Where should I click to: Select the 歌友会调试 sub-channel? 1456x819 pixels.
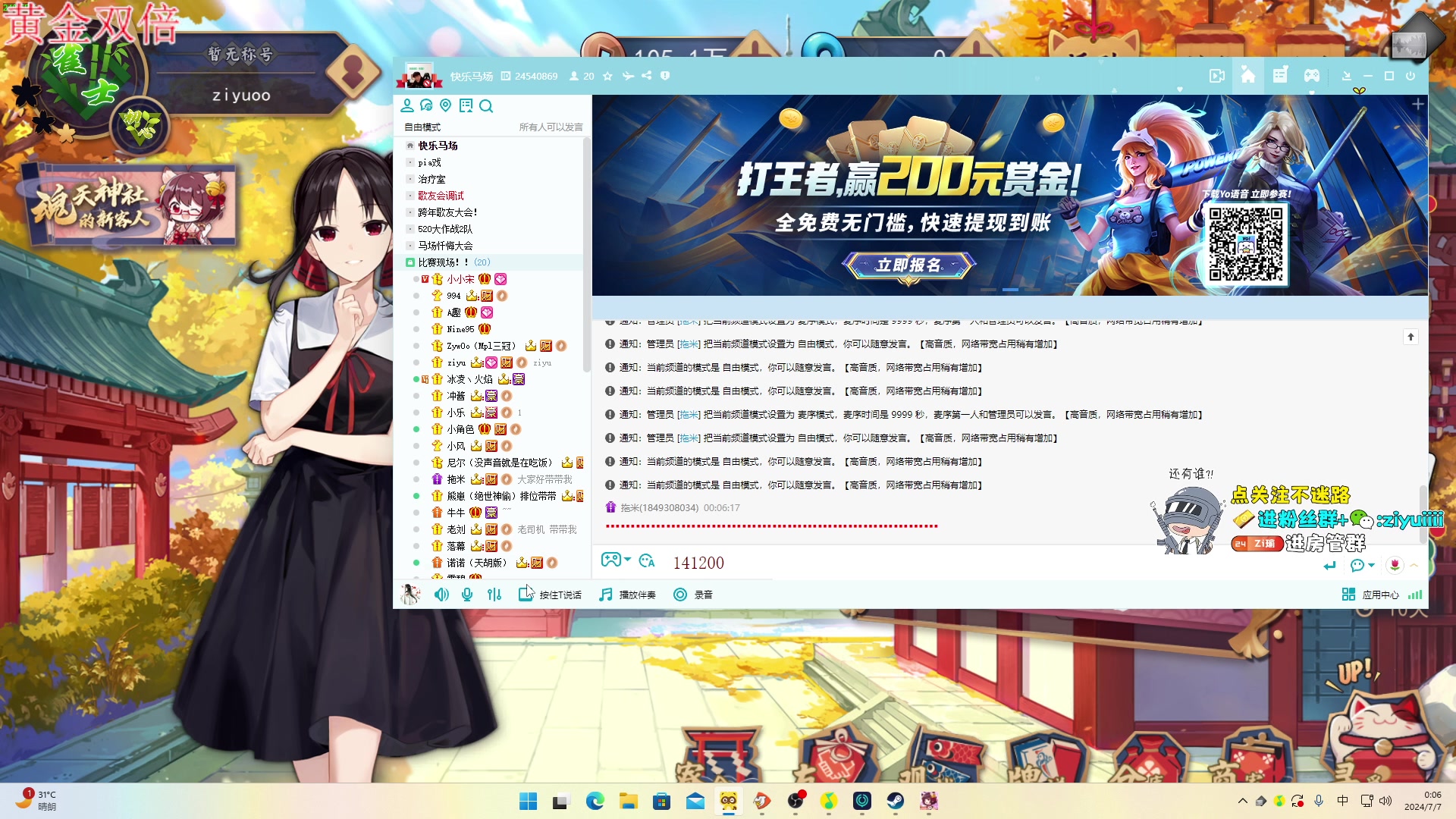pyautogui.click(x=441, y=196)
